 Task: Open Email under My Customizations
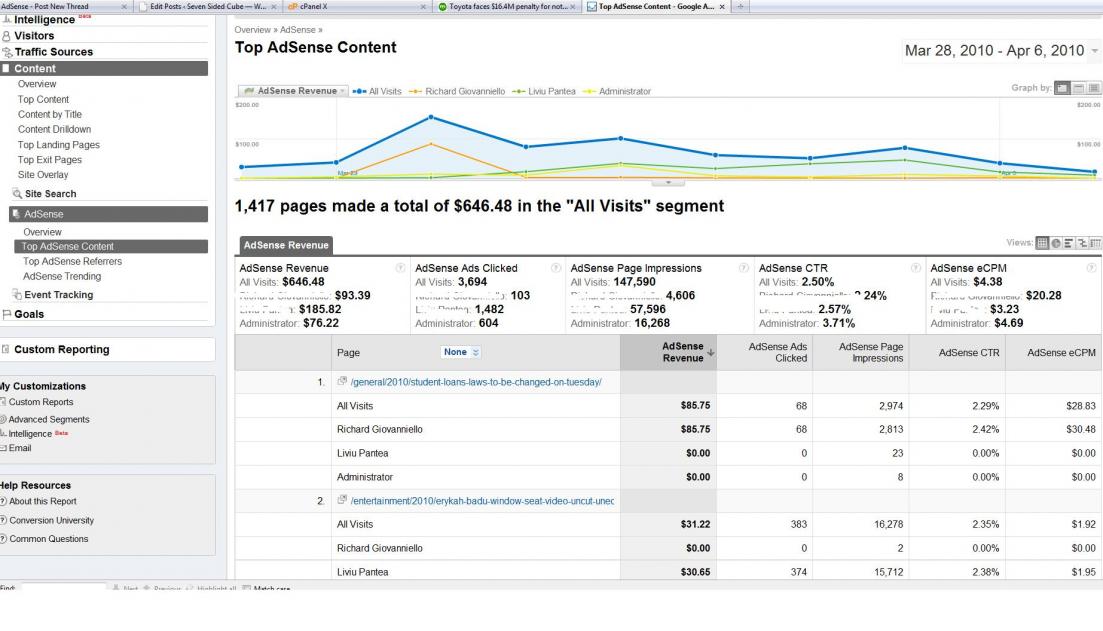[x=20, y=448]
